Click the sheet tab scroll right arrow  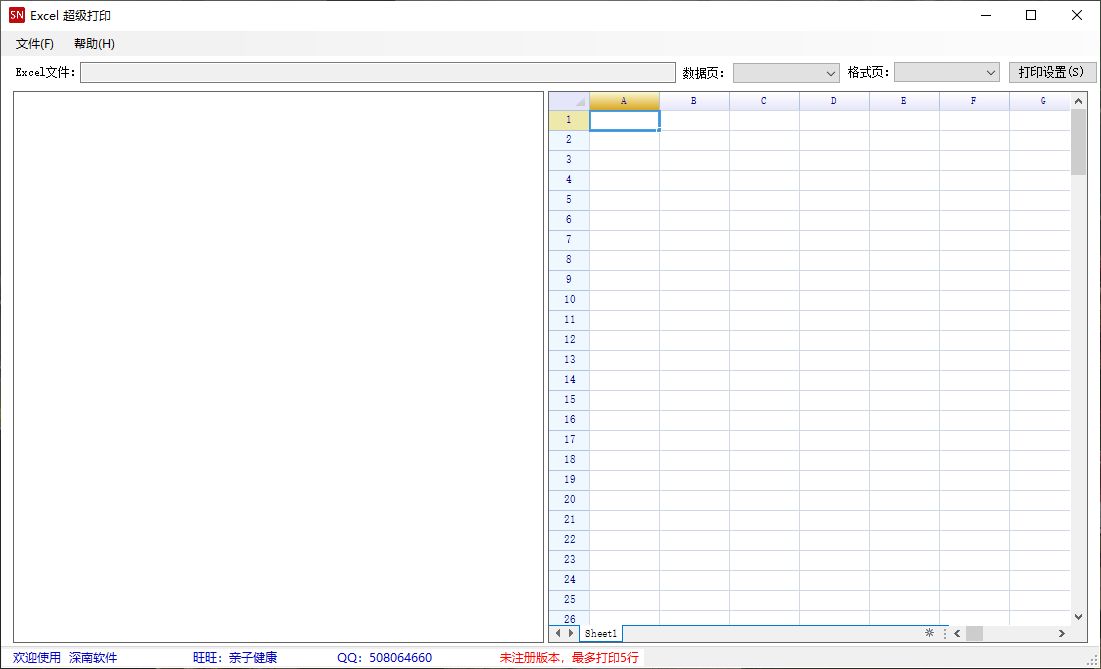tap(571, 633)
